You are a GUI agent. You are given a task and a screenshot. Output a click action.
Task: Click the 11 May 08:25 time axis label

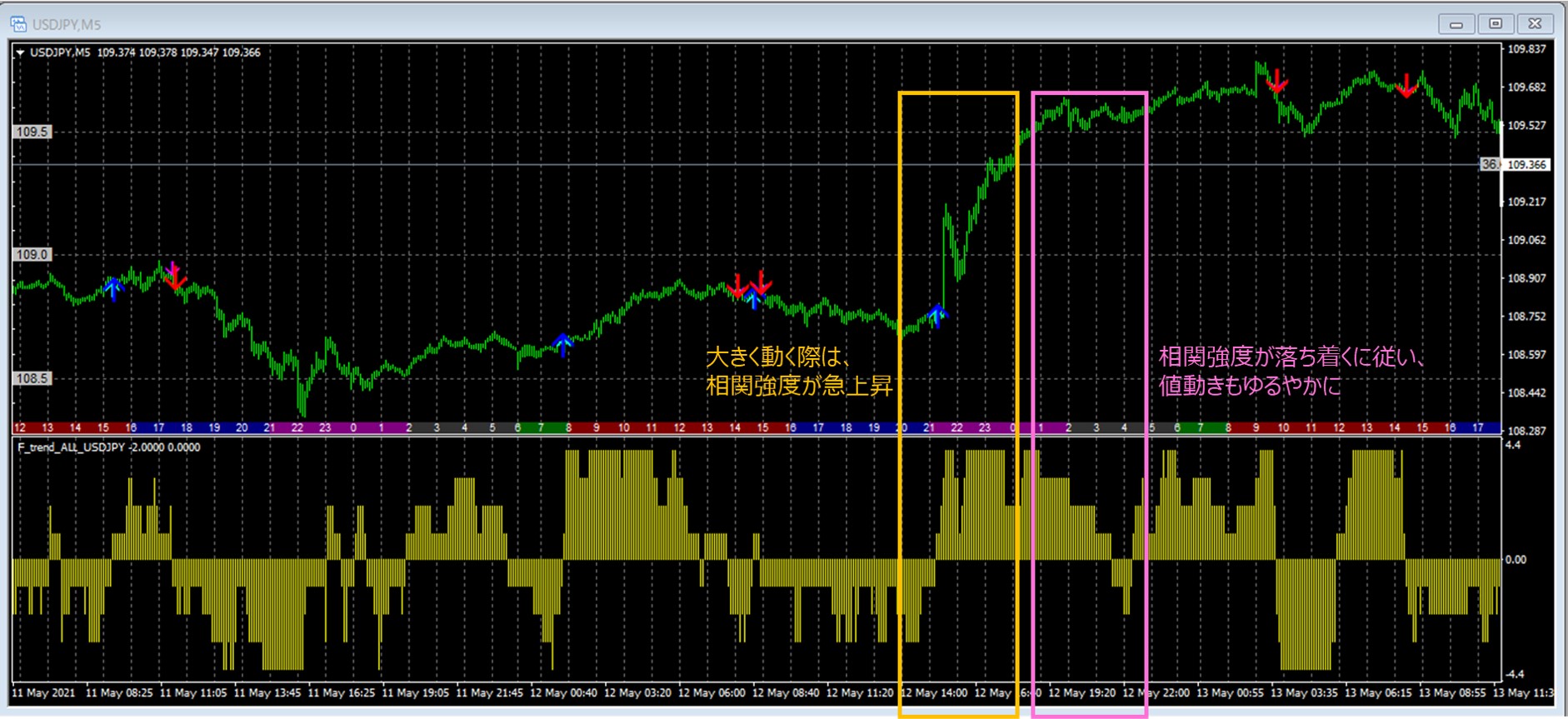pyautogui.click(x=119, y=693)
